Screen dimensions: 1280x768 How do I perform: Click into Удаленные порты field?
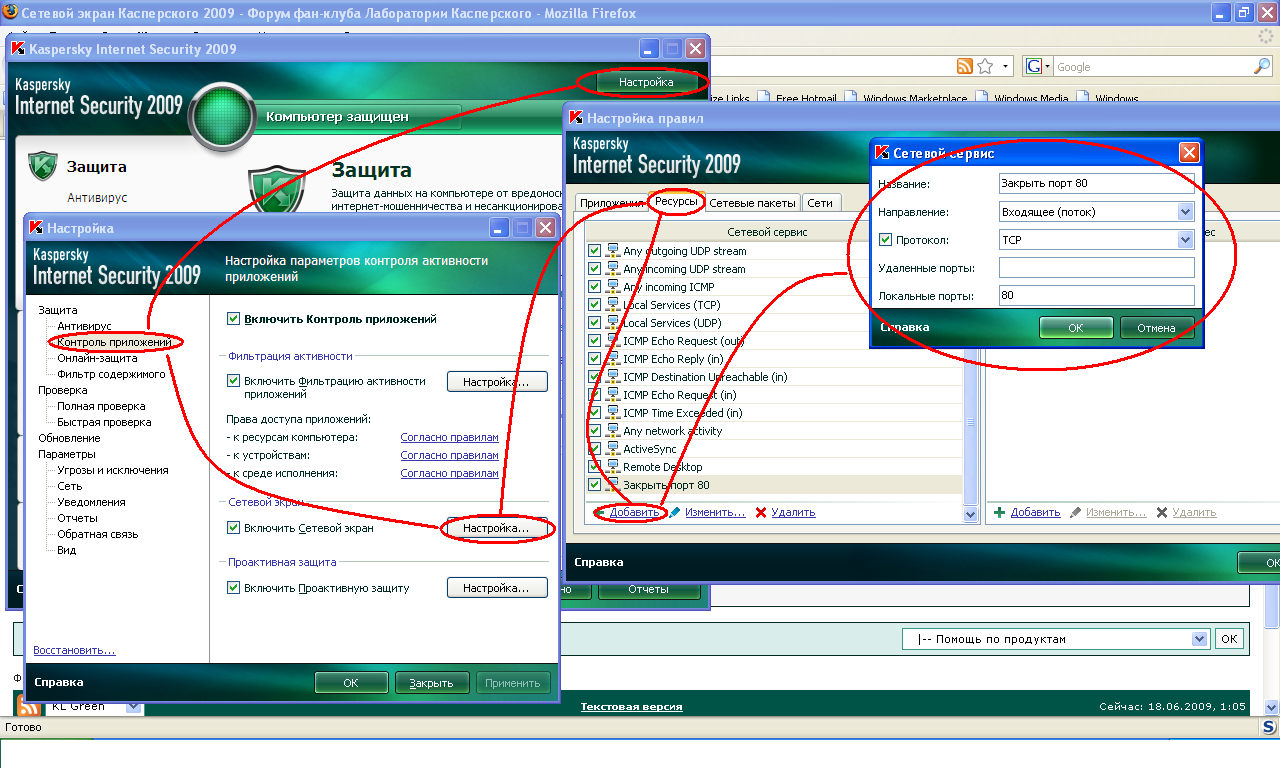point(1097,268)
